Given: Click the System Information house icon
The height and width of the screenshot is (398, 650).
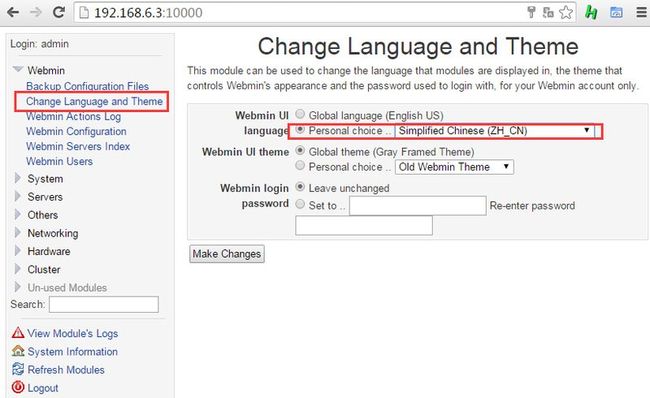Looking at the screenshot, I should click(18, 351).
